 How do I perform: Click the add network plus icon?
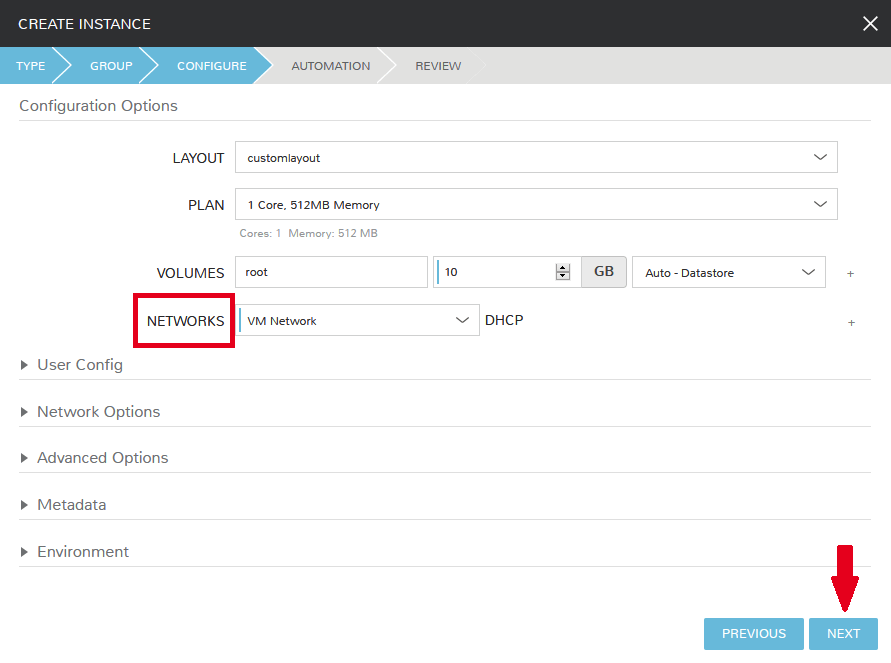pos(851,322)
